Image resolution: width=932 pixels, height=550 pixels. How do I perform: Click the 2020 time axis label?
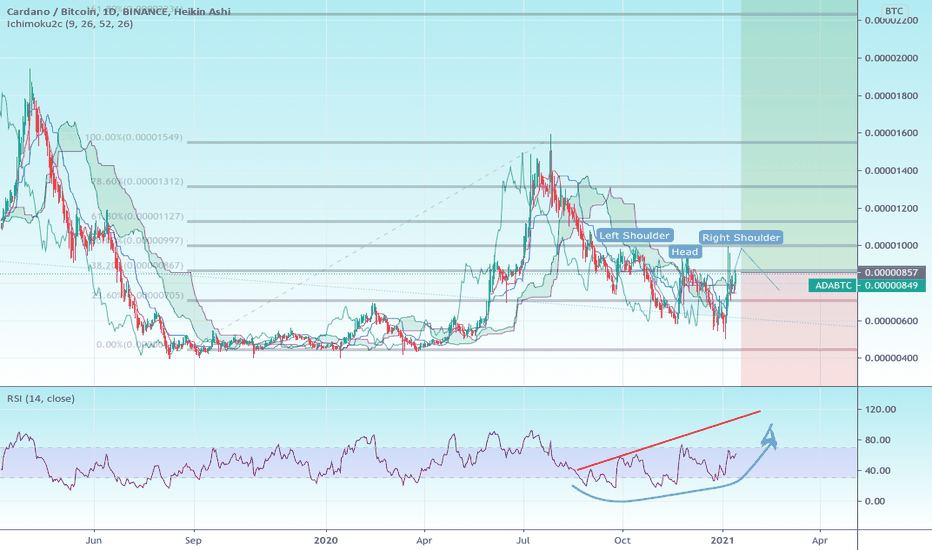coord(326,540)
